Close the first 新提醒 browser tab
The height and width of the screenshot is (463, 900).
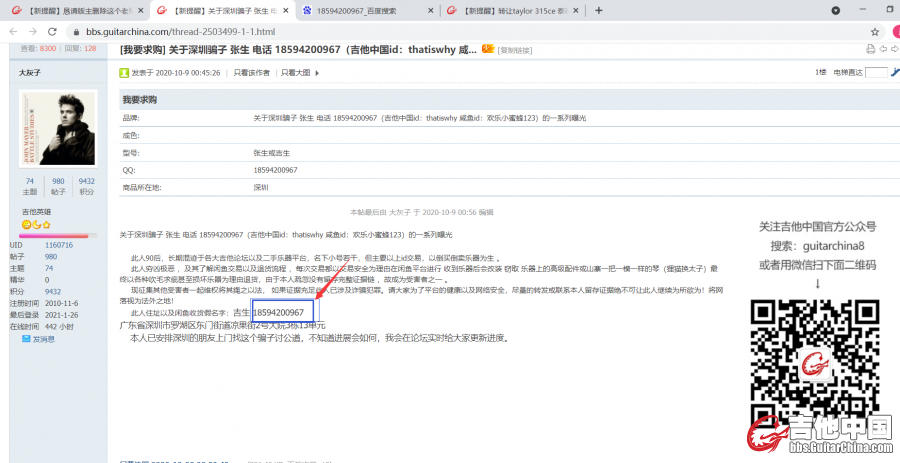tap(136, 10)
